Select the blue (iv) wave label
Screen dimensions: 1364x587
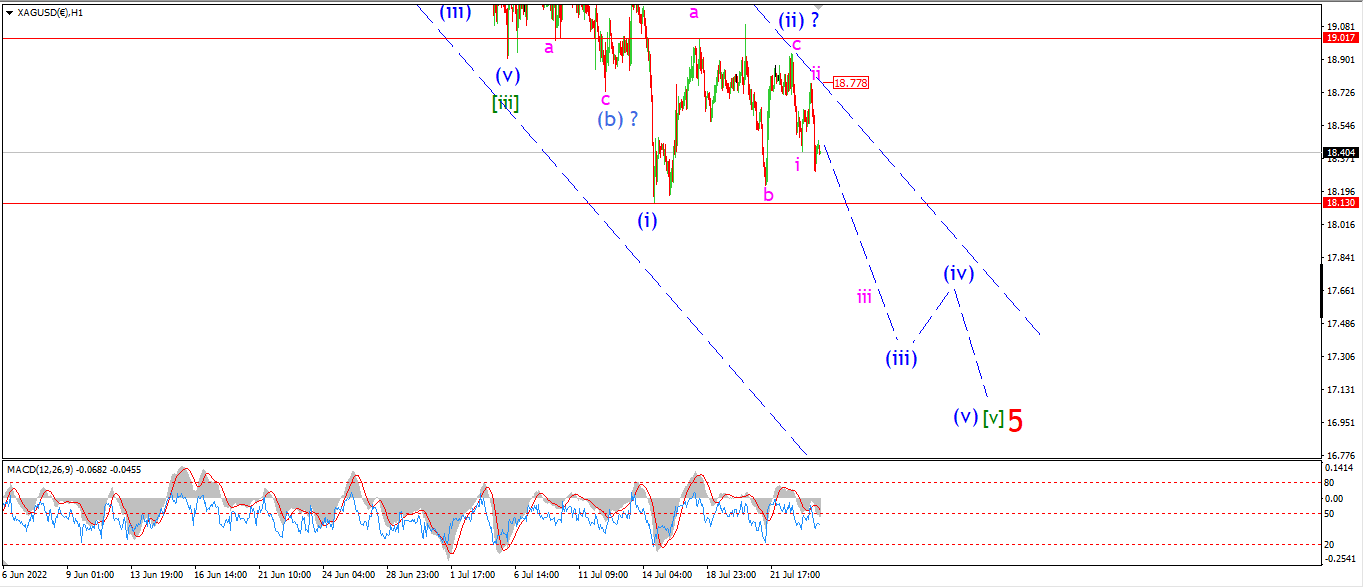pyautogui.click(x=957, y=272)
